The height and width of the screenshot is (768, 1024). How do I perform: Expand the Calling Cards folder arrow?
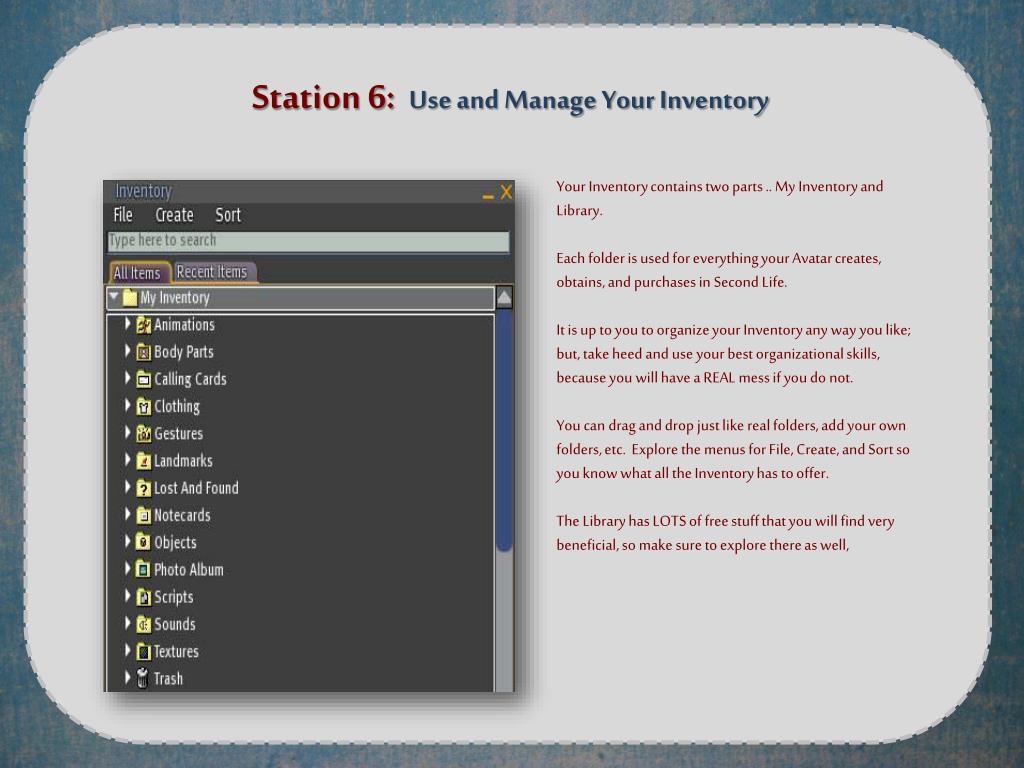point(128,378)
